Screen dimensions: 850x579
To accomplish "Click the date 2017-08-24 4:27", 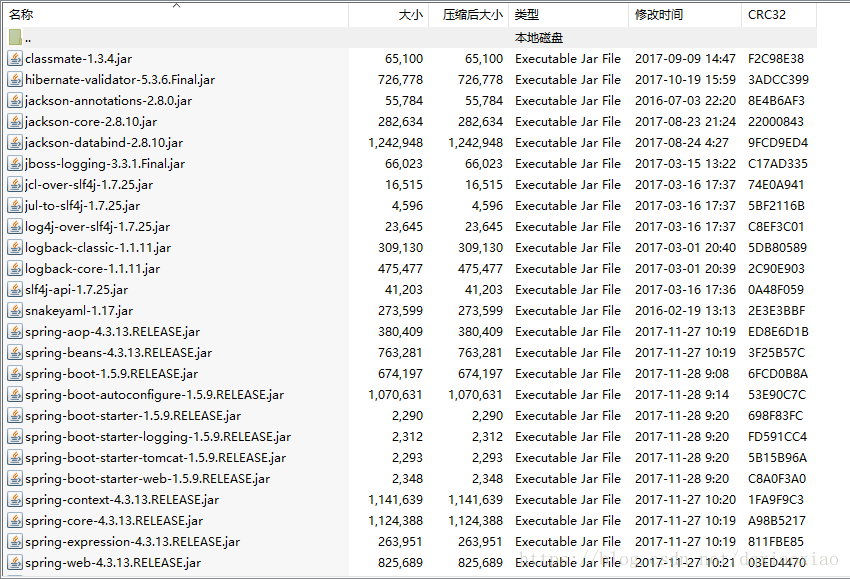I will point(681,143).
